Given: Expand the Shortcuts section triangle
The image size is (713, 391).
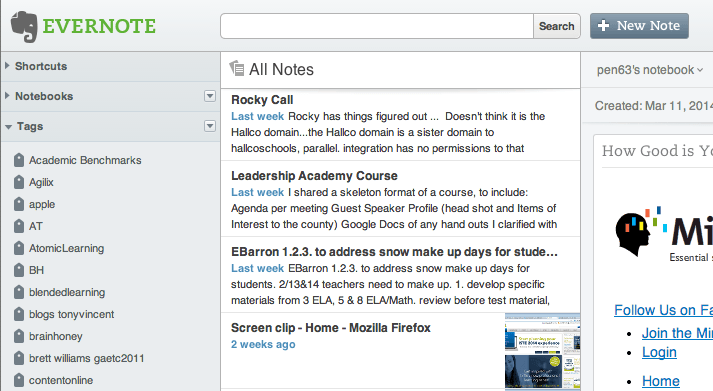Looking at the screenshot, I should tap(7, 66).
